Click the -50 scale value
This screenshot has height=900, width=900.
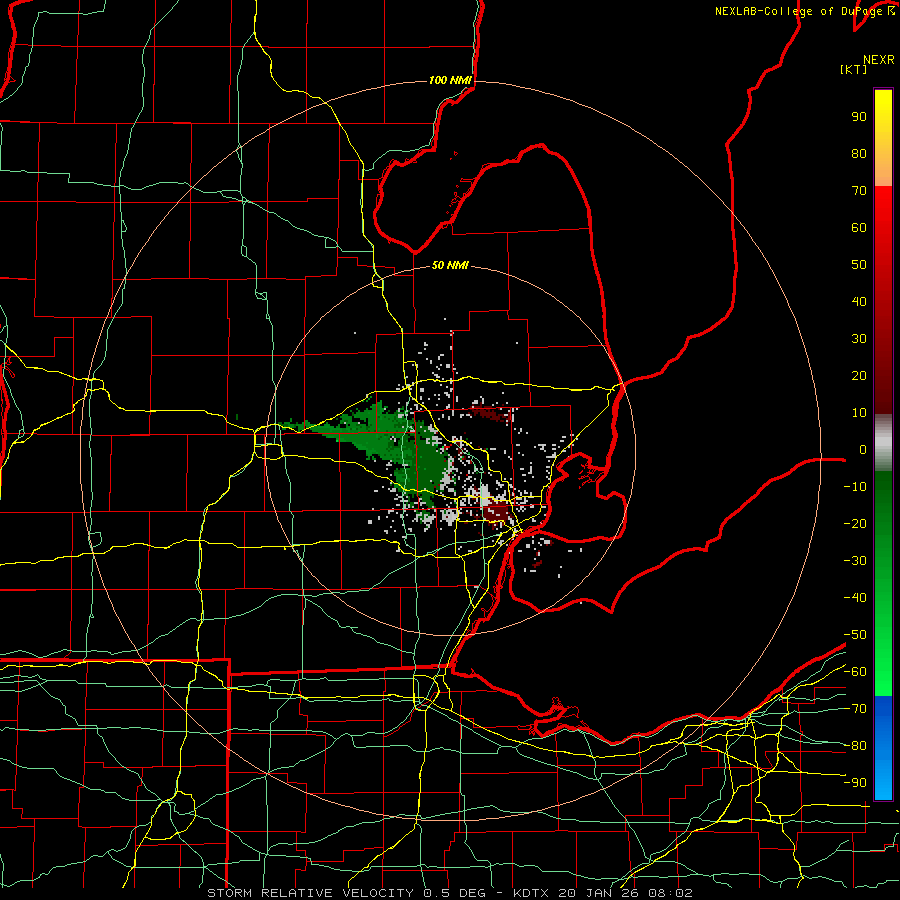click(855, 635)
